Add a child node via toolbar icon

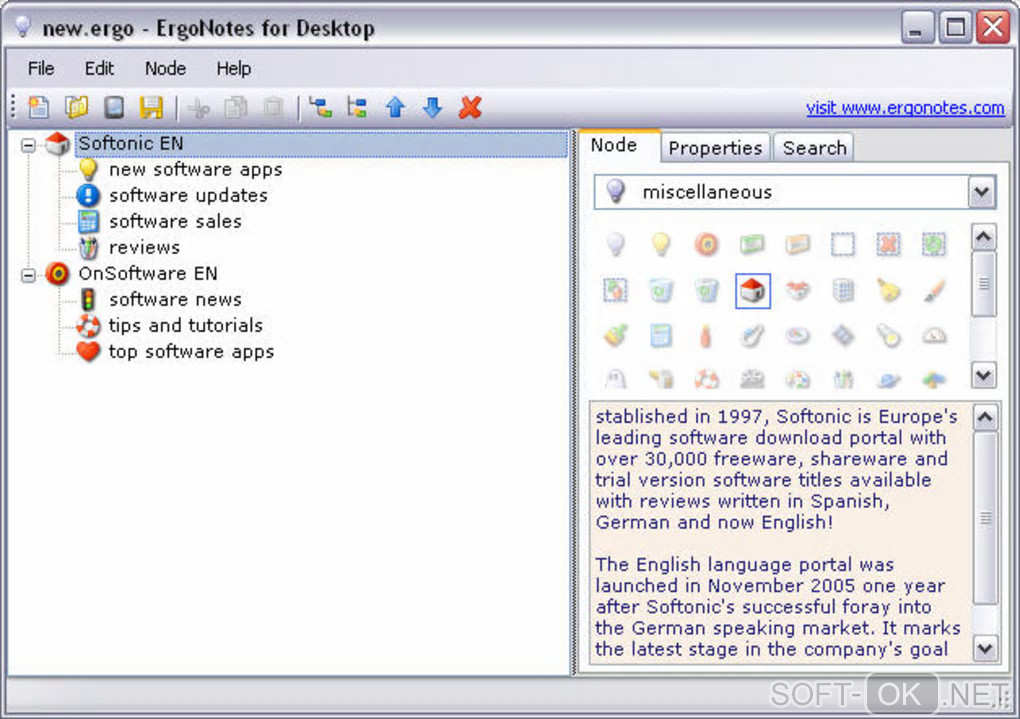point(320,107)
